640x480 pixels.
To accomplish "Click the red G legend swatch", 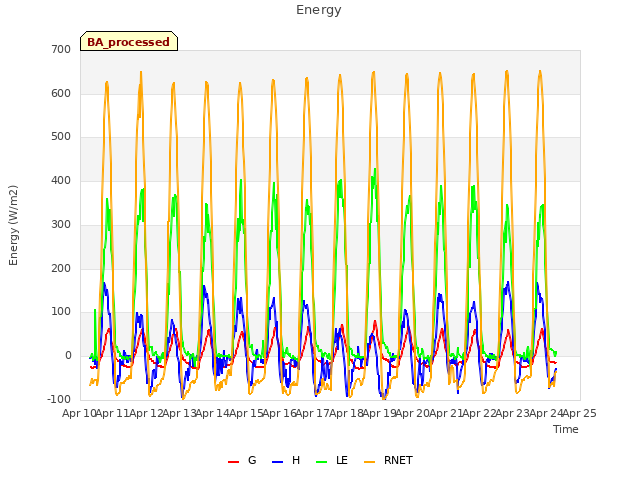I will tap(233, 462).
